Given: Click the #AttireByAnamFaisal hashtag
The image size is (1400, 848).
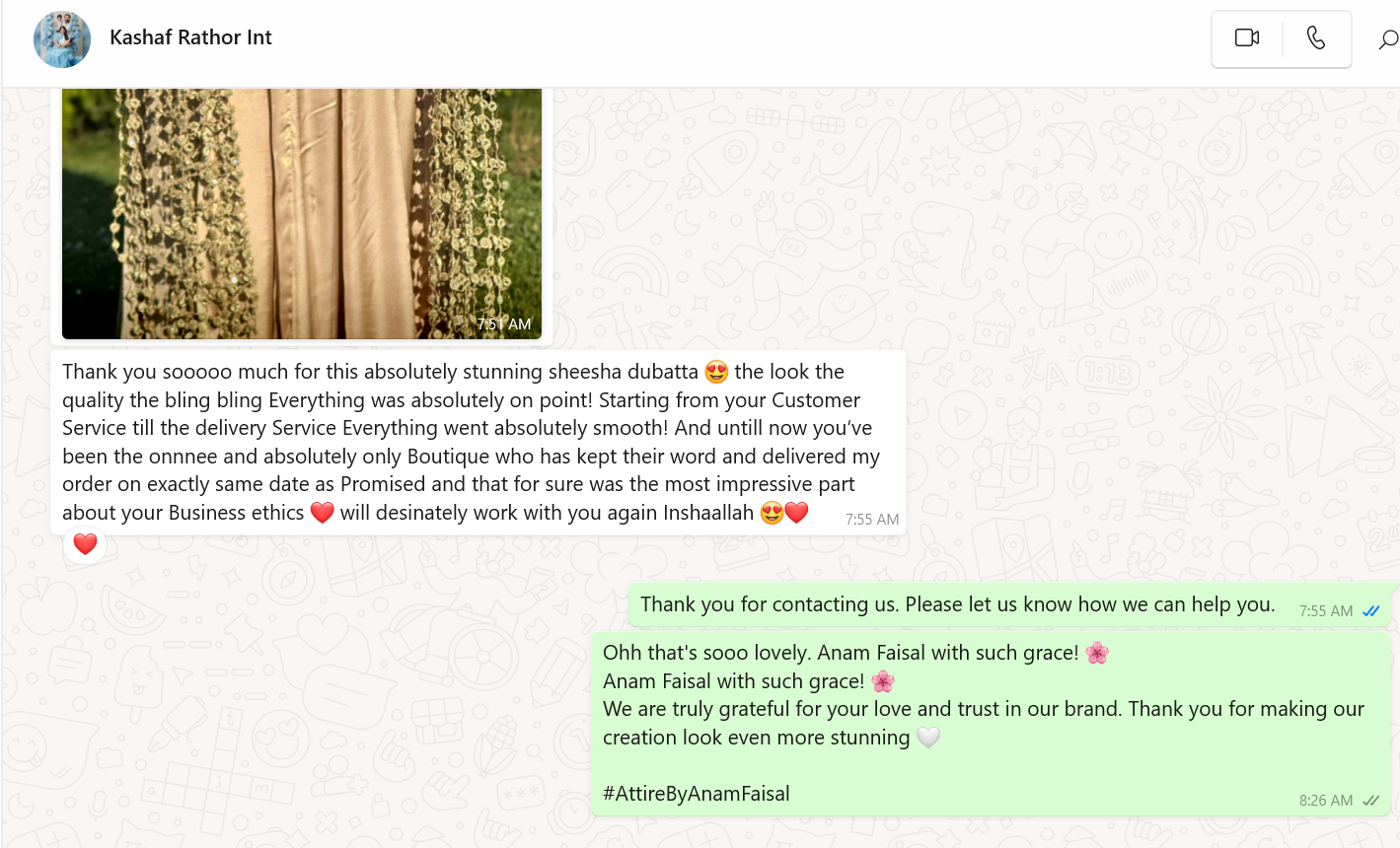Looking at the screenshot, I should pyautogui.click(x=696, y=794).
